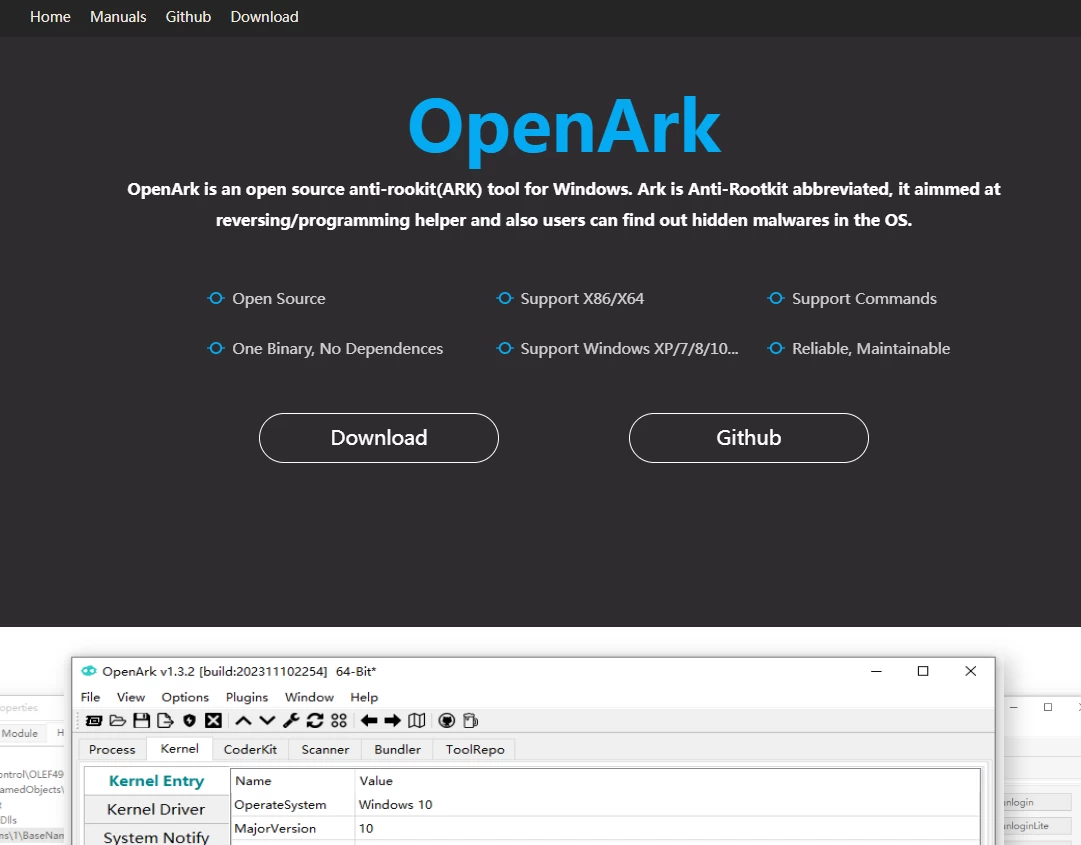The width and height of the screenshot is (1081, 845).
Task: Click the shield with lightning bolt icon
Action: [x=190, y=721]
